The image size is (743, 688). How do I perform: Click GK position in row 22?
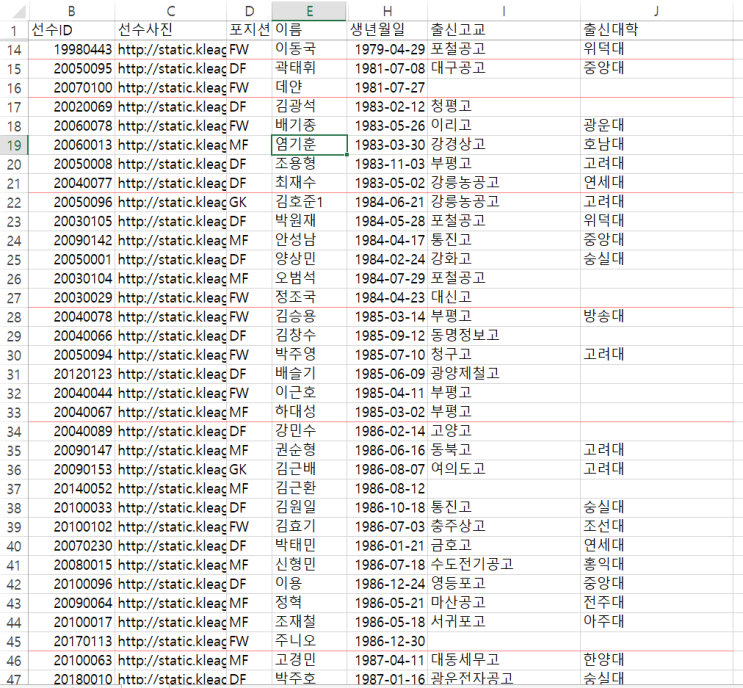click(249, 202)
